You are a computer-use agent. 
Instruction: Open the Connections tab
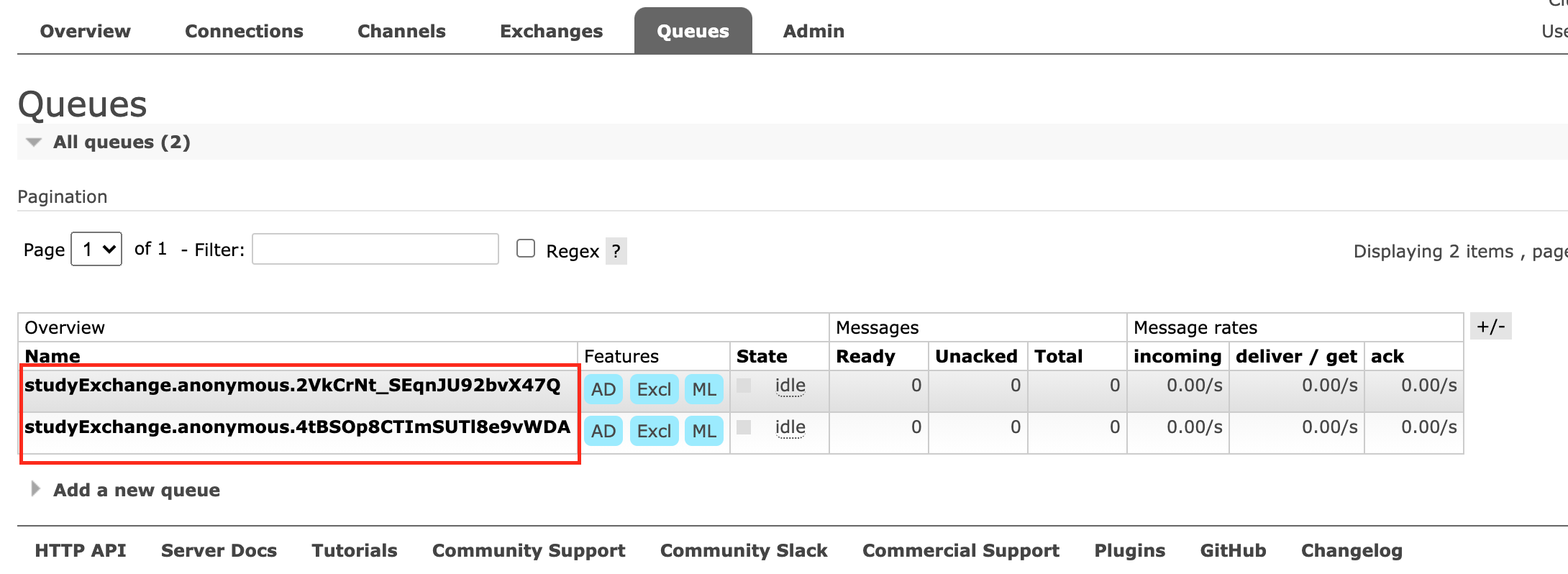244,31
